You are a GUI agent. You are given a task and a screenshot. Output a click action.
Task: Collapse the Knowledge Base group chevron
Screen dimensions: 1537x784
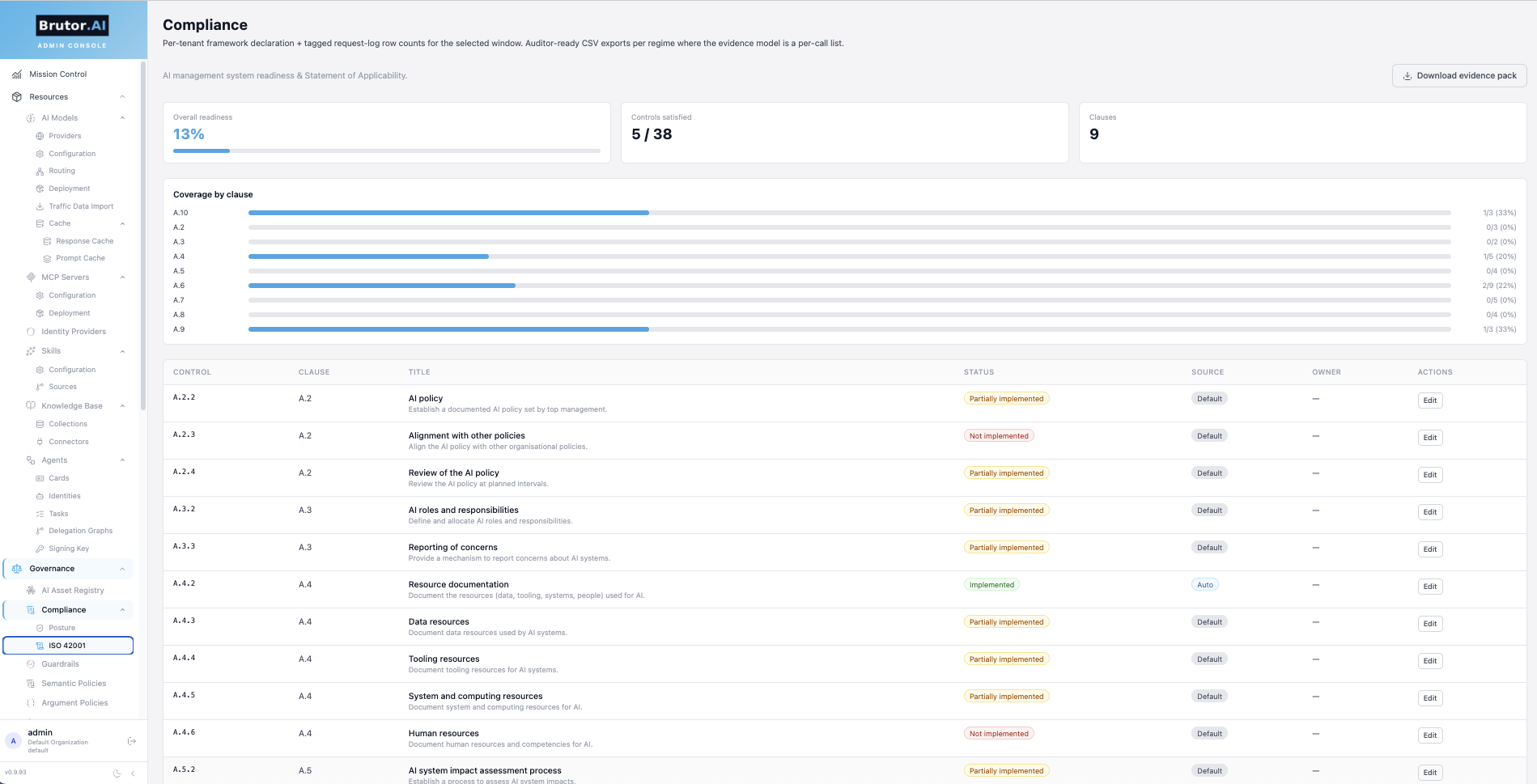[122, 406]
